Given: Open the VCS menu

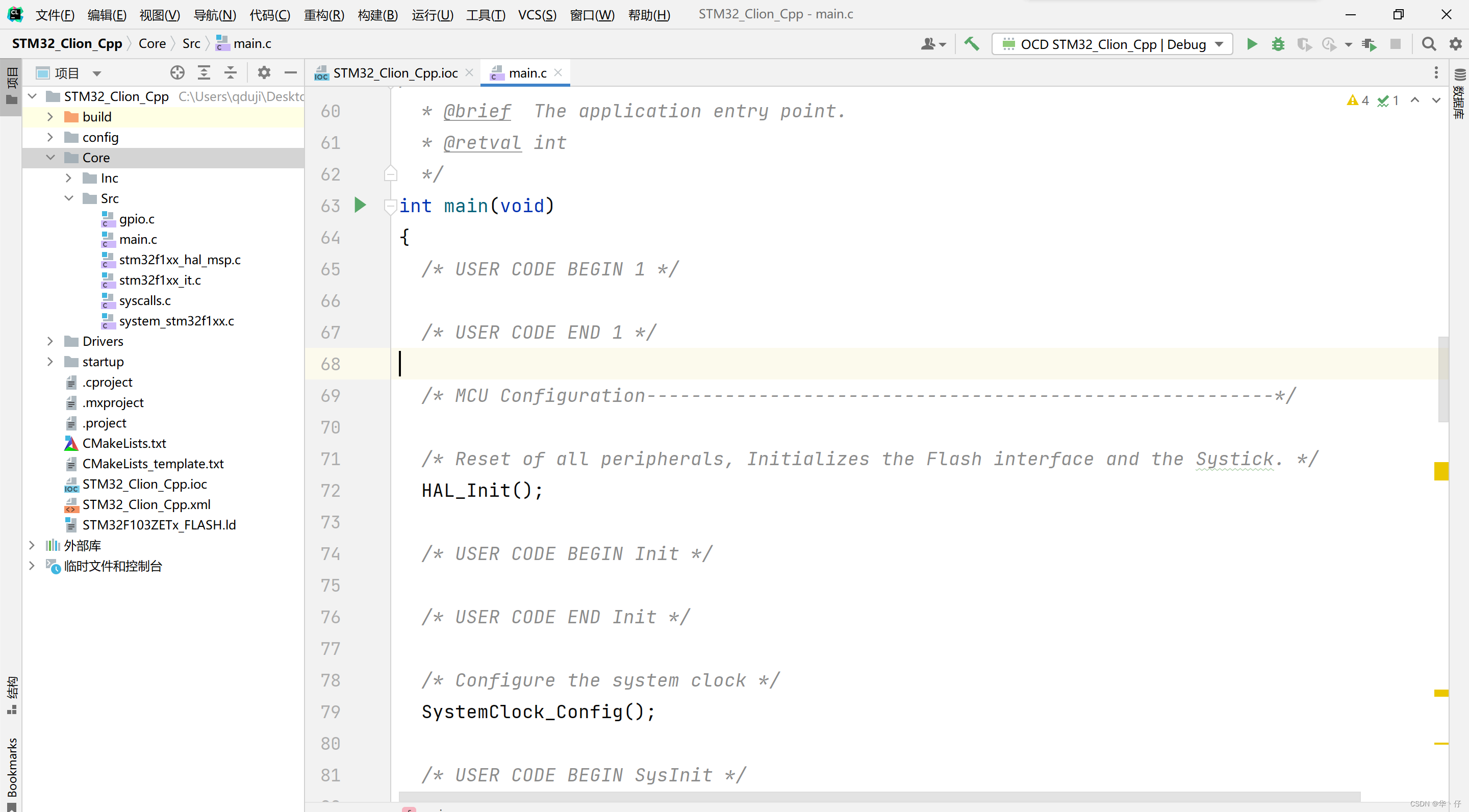Looking at the screenshot, I should click(x=537, y=15).
